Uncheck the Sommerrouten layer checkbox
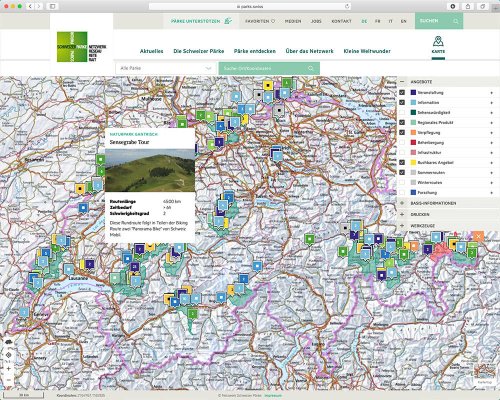The width and height of the screenshot is (500, 400). pos(402,172)
